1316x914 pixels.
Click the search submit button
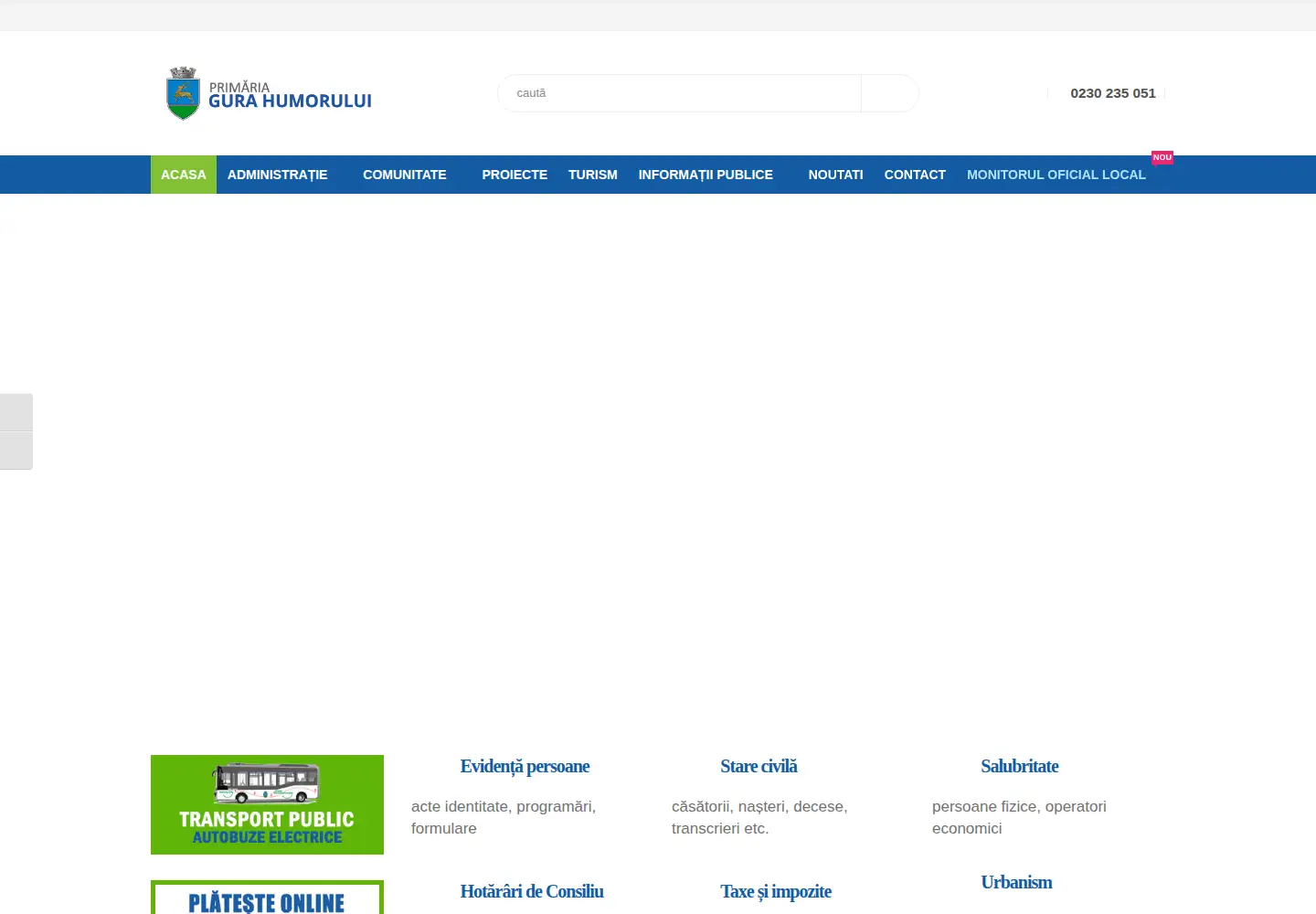click(889, 93)
